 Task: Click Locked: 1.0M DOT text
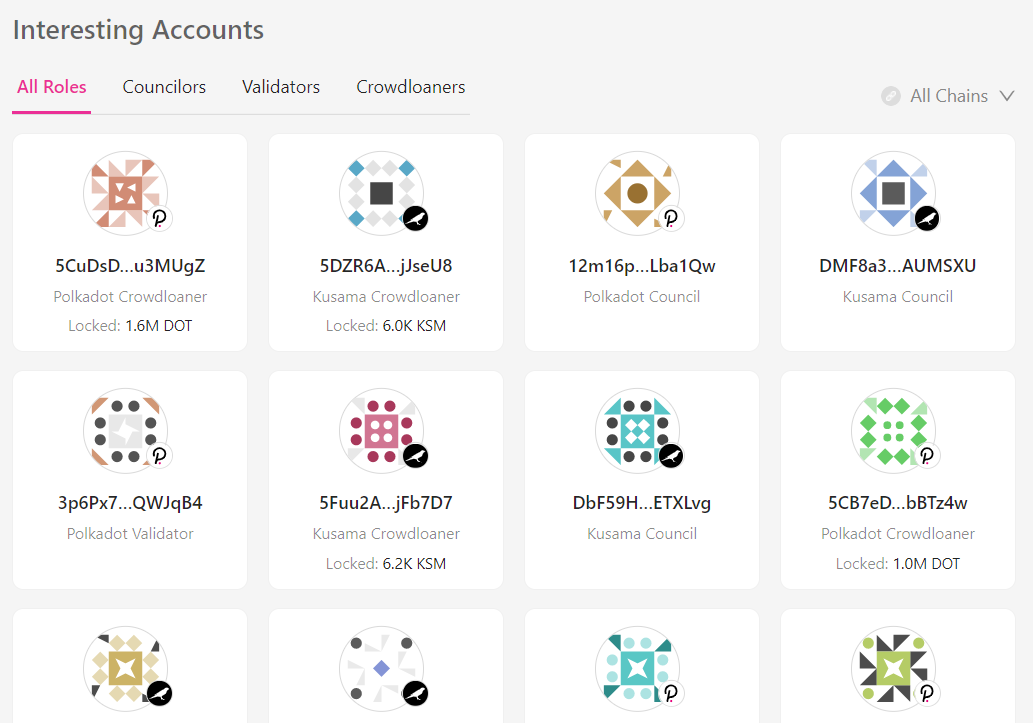tap(897, 564)
